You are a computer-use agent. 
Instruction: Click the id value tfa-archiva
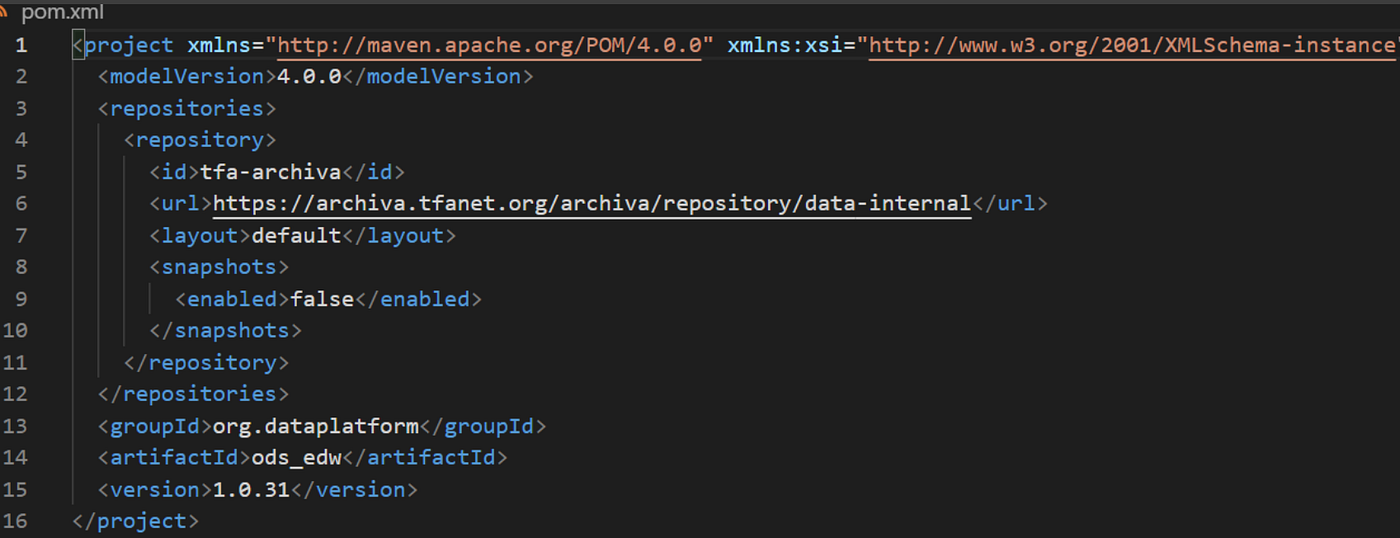271,172
